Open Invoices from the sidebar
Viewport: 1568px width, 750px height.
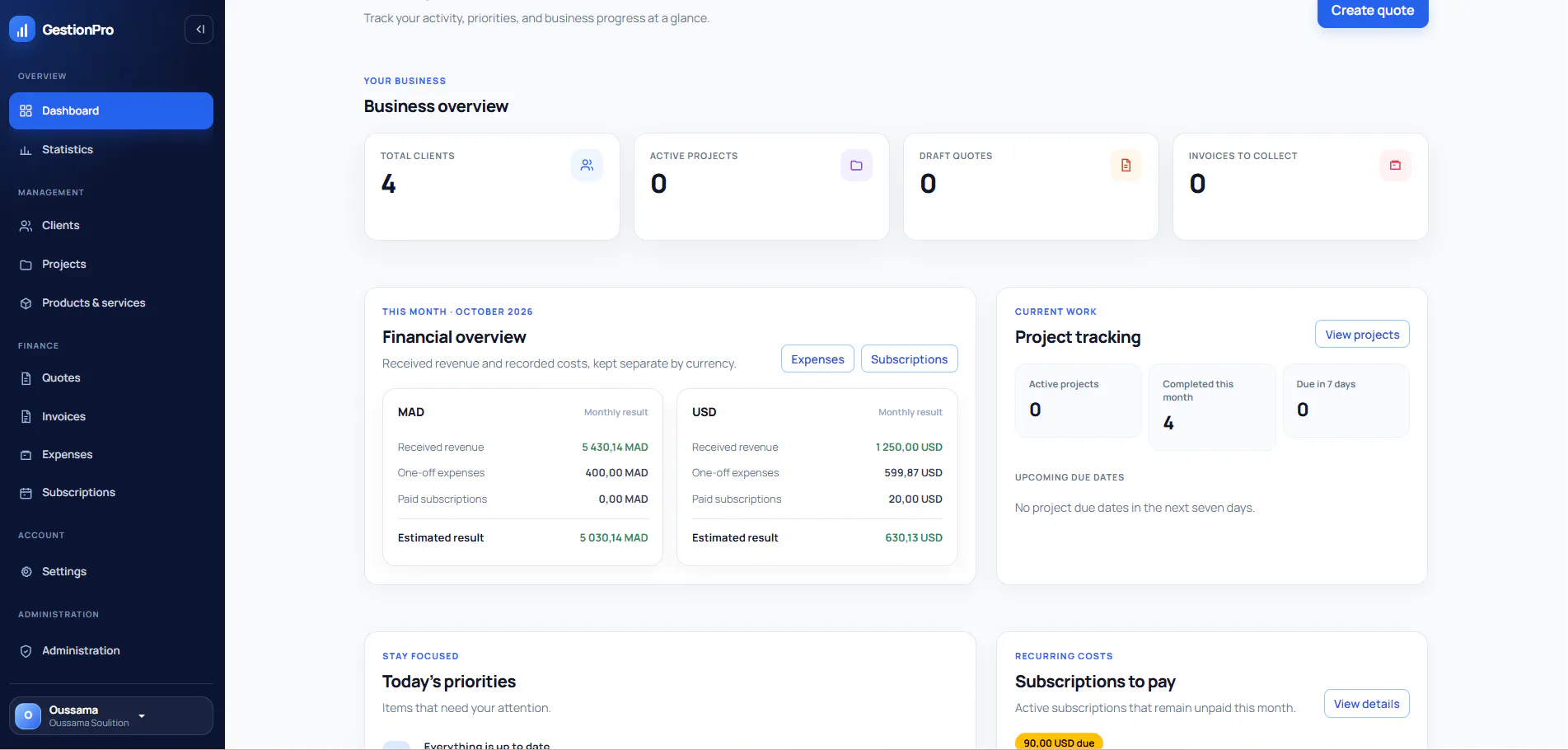point(111,417)
